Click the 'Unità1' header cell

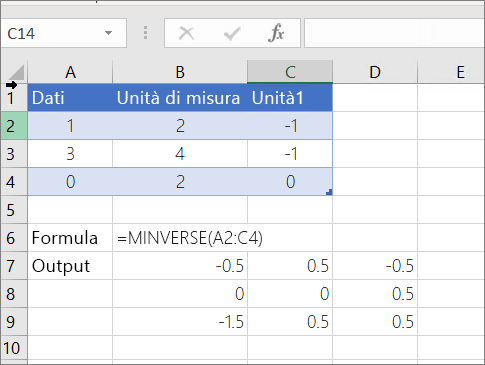(x=290, y=98)
